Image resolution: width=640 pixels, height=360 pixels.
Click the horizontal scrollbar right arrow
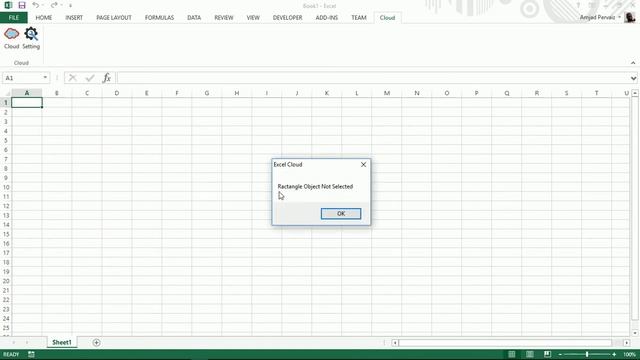(627, 343)
